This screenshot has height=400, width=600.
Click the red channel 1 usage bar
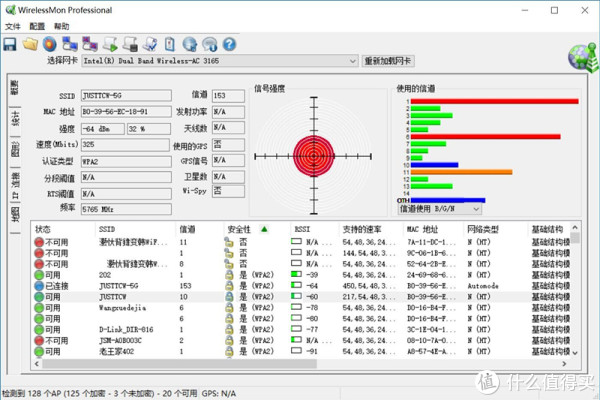coord(494,101)
